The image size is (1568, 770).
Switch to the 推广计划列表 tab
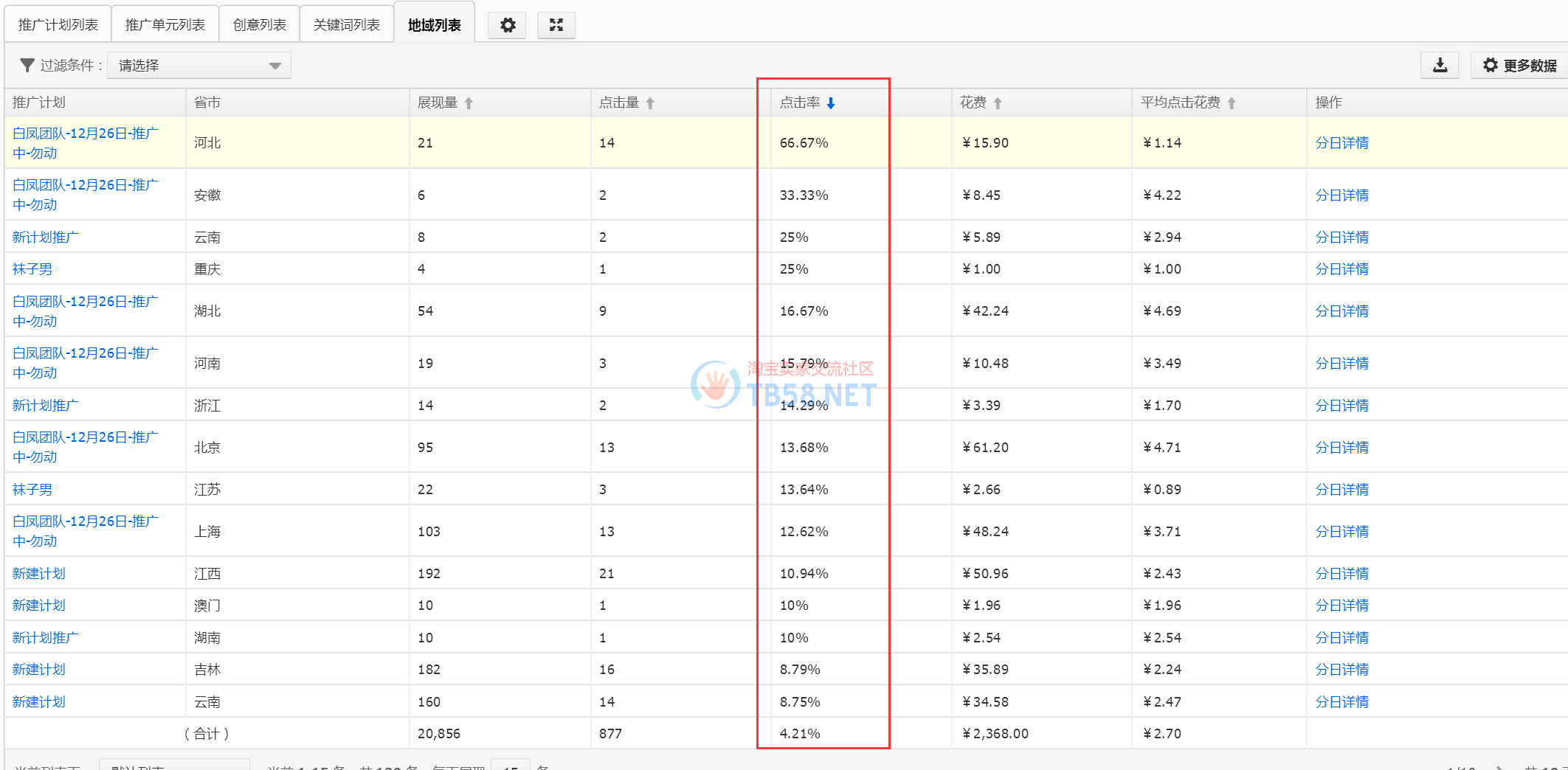pos(58,25)
